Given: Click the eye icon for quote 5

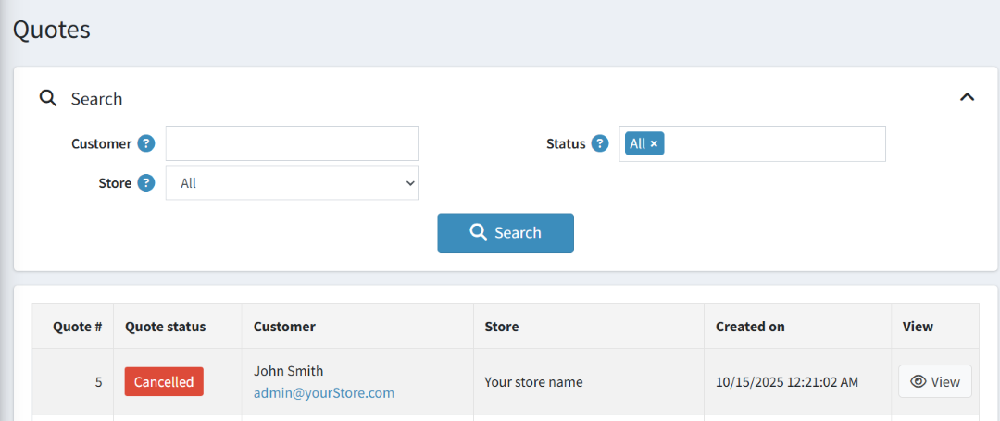Looking at the screenshot, I should 917,382.
